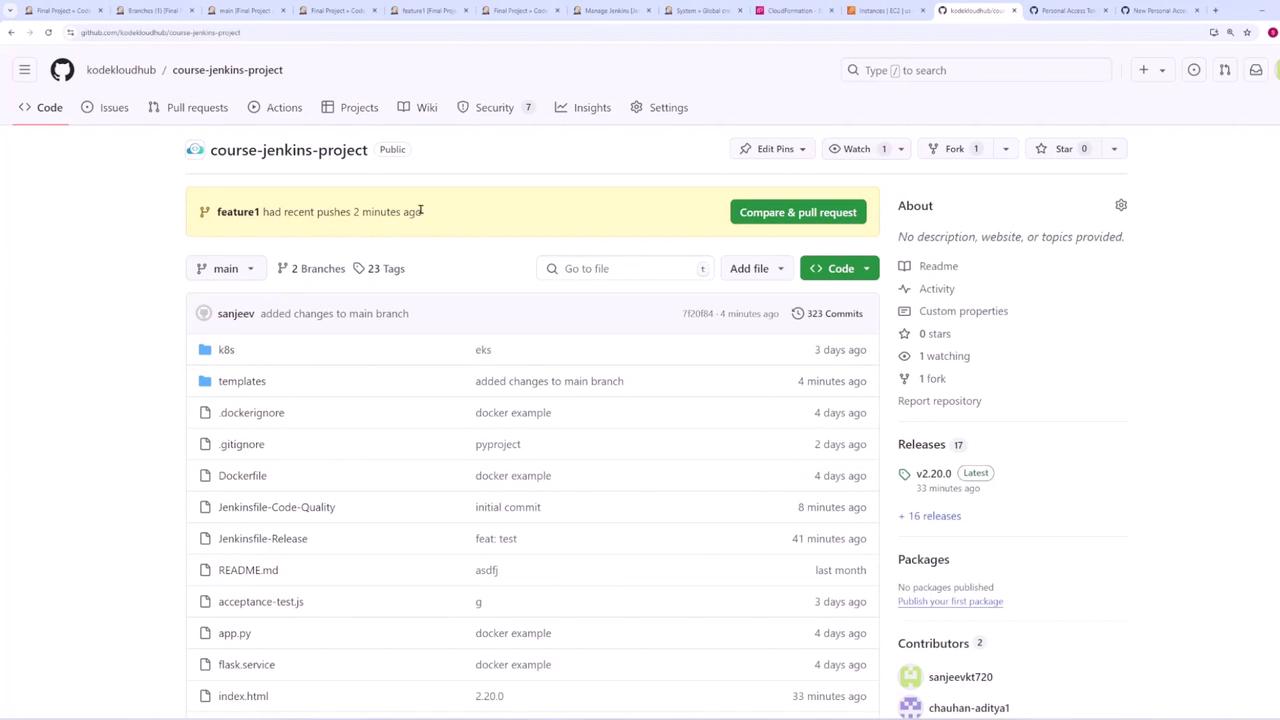This screenshot has width=1280, height=720.
Task: Switch to the Pull requests tab
Action: coord(188,108)
